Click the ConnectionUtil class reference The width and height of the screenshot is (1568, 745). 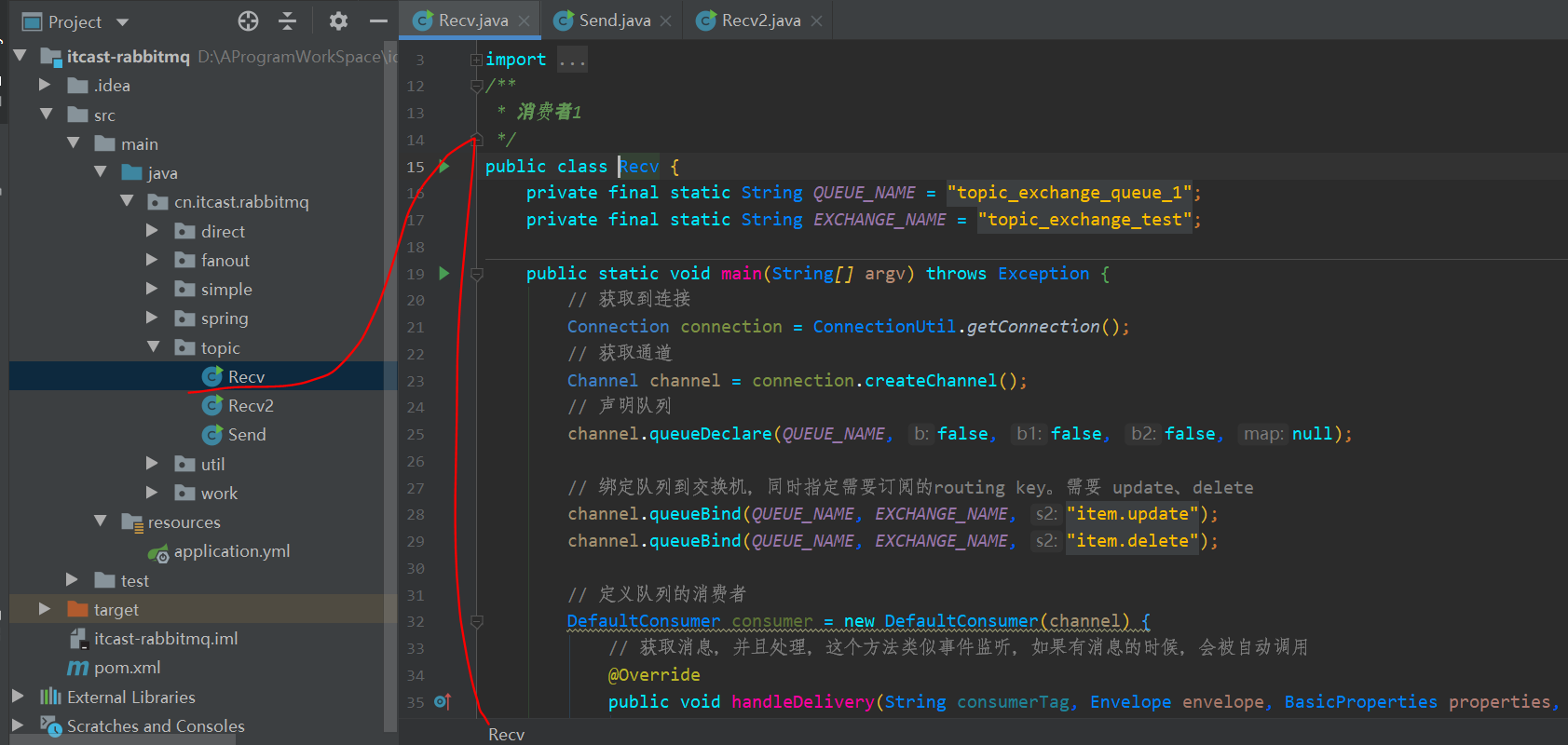coord(884,327)
